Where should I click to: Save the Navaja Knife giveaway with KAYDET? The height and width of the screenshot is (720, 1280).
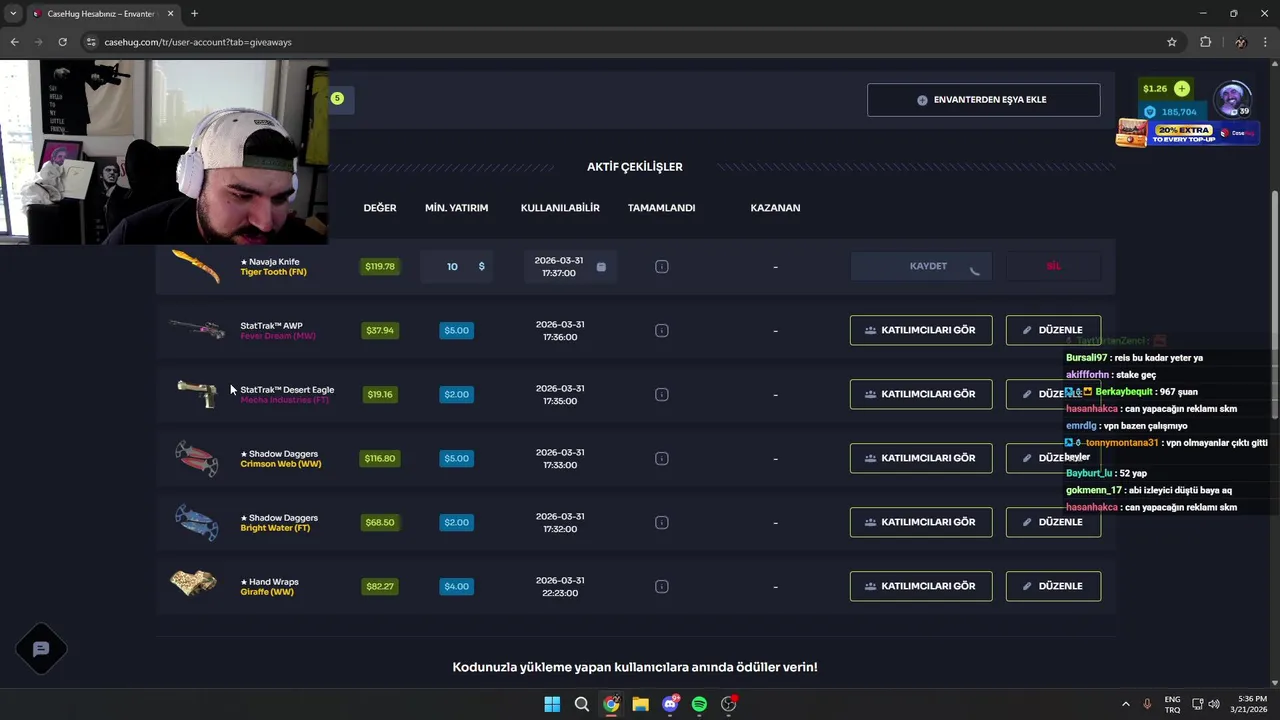click(x=921, y=267)
